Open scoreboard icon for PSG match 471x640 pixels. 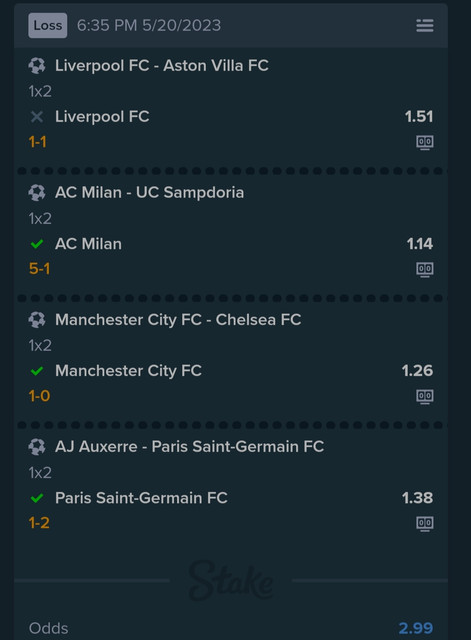click(424, 523)
